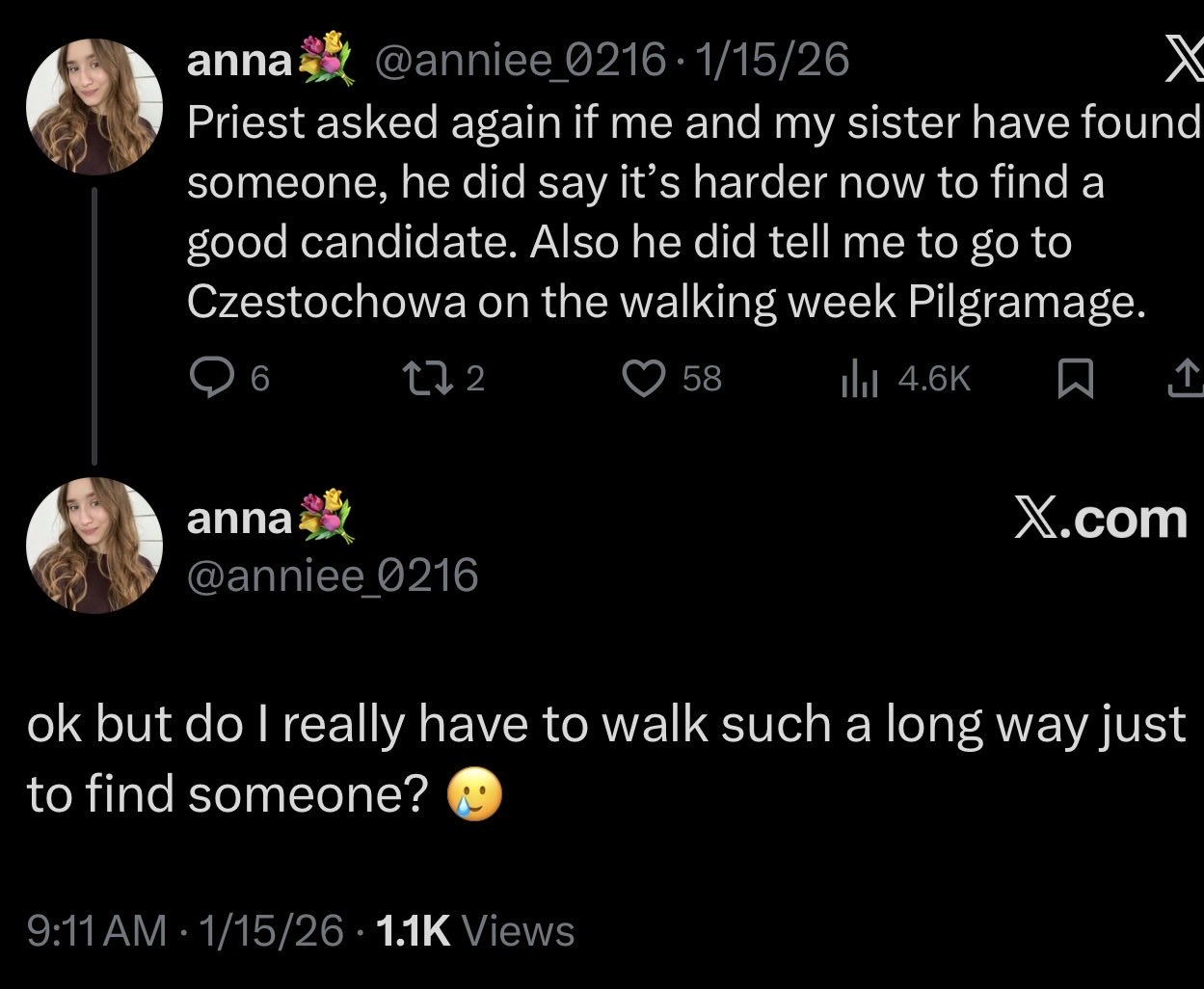
Task: Open the @anniee_0216 handle in the first tweet header
Action: (519, 61)
